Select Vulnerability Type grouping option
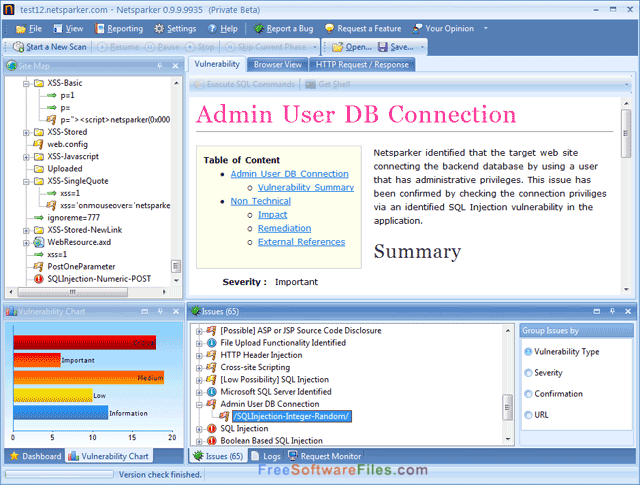640x485 pixels. click(x=528, y=352)
